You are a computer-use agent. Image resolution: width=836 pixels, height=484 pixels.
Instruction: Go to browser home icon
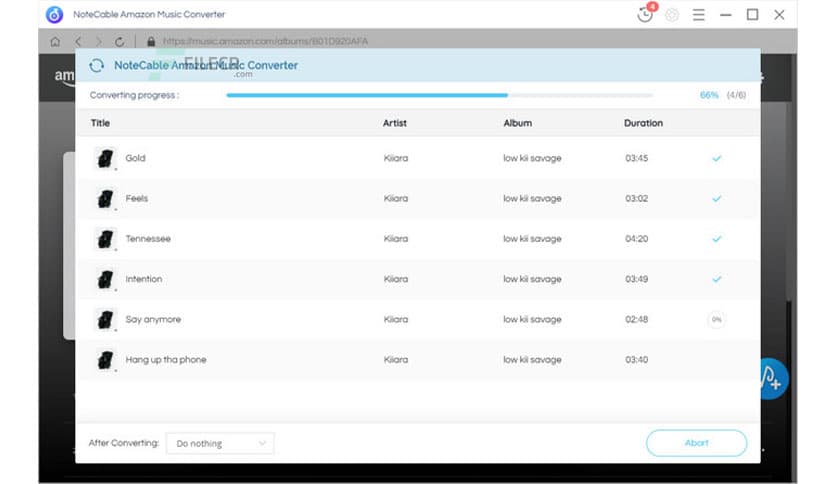55,41
